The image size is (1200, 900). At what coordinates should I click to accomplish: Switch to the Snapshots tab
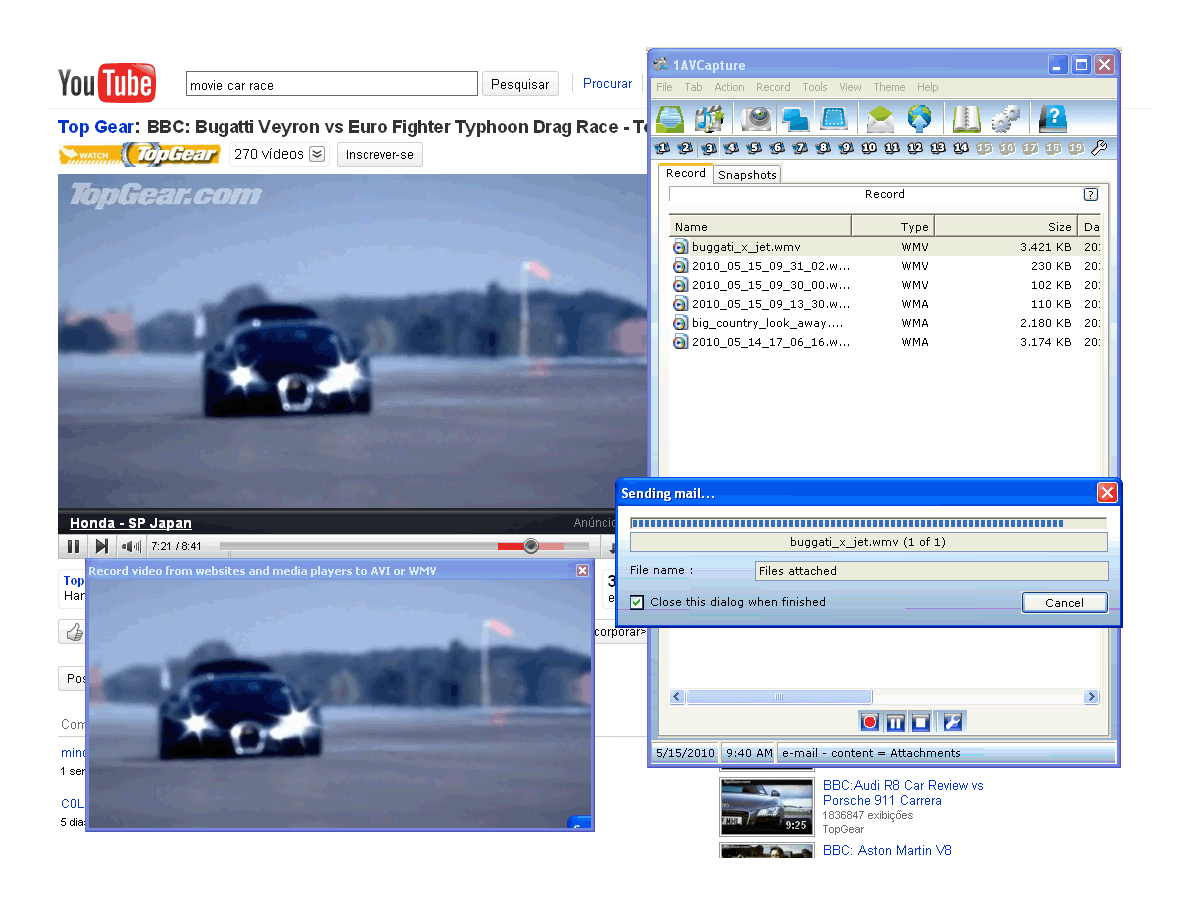747,175
